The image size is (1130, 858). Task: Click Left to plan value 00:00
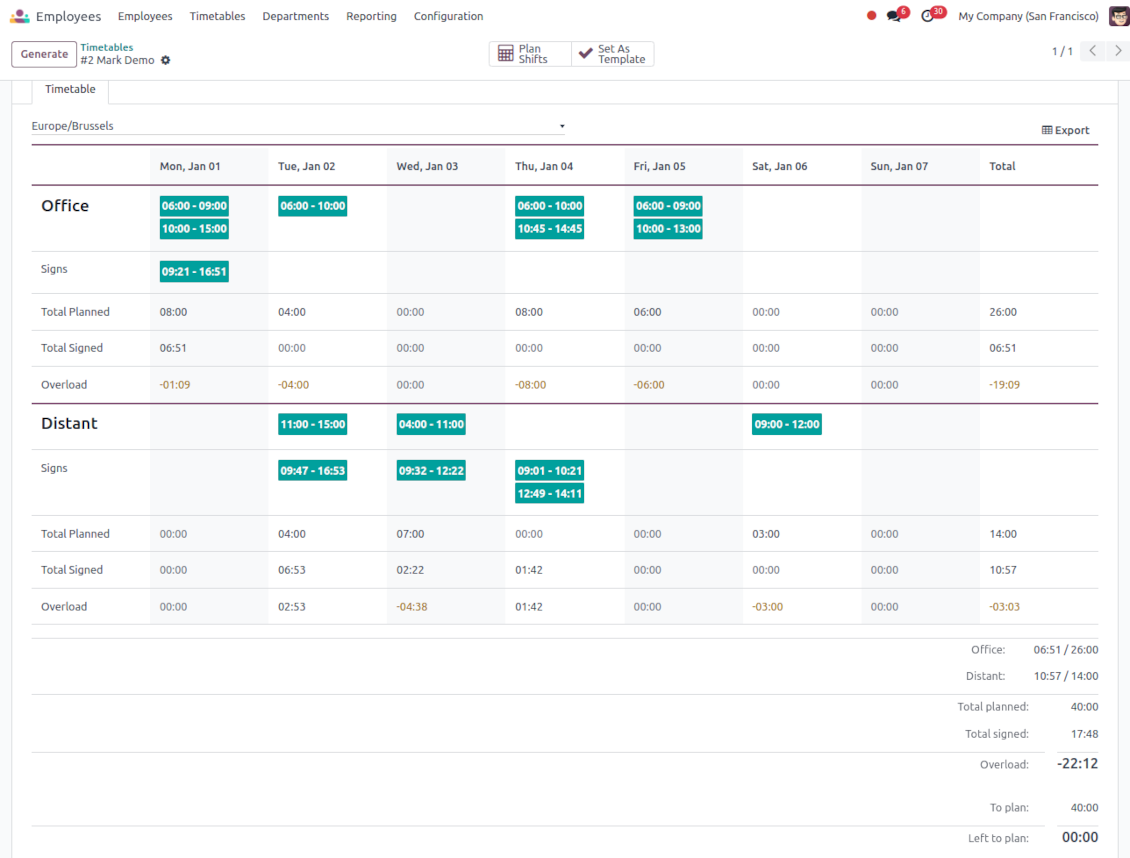click(x=1080, y=838)
